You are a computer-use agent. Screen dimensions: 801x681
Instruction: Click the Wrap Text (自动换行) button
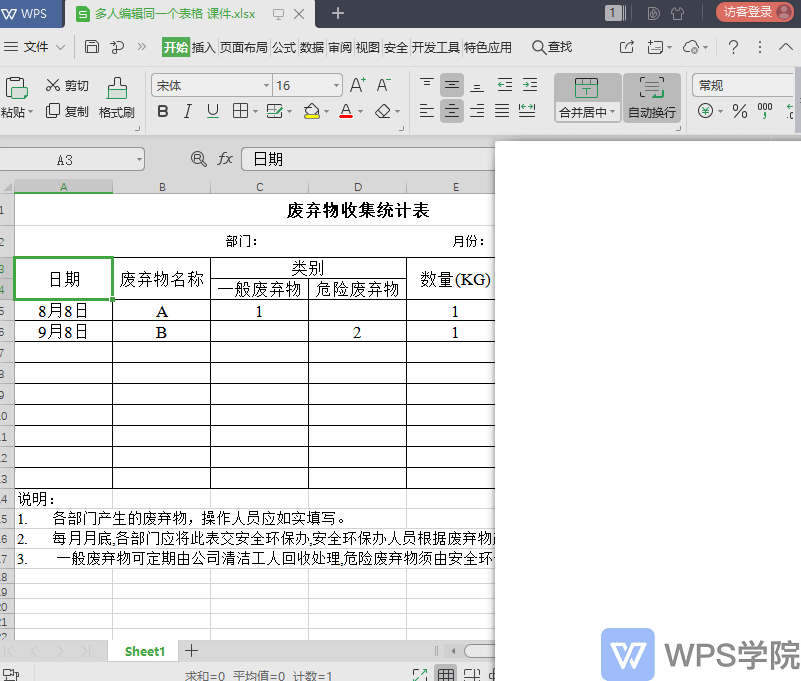[x=652, y=98]
